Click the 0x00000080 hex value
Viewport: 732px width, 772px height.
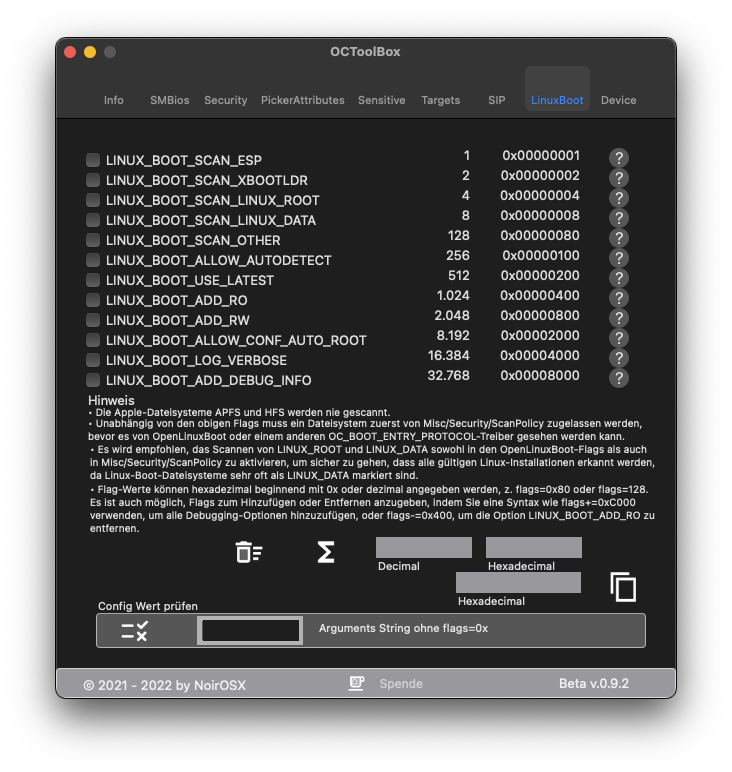click(x=540, y=235)
